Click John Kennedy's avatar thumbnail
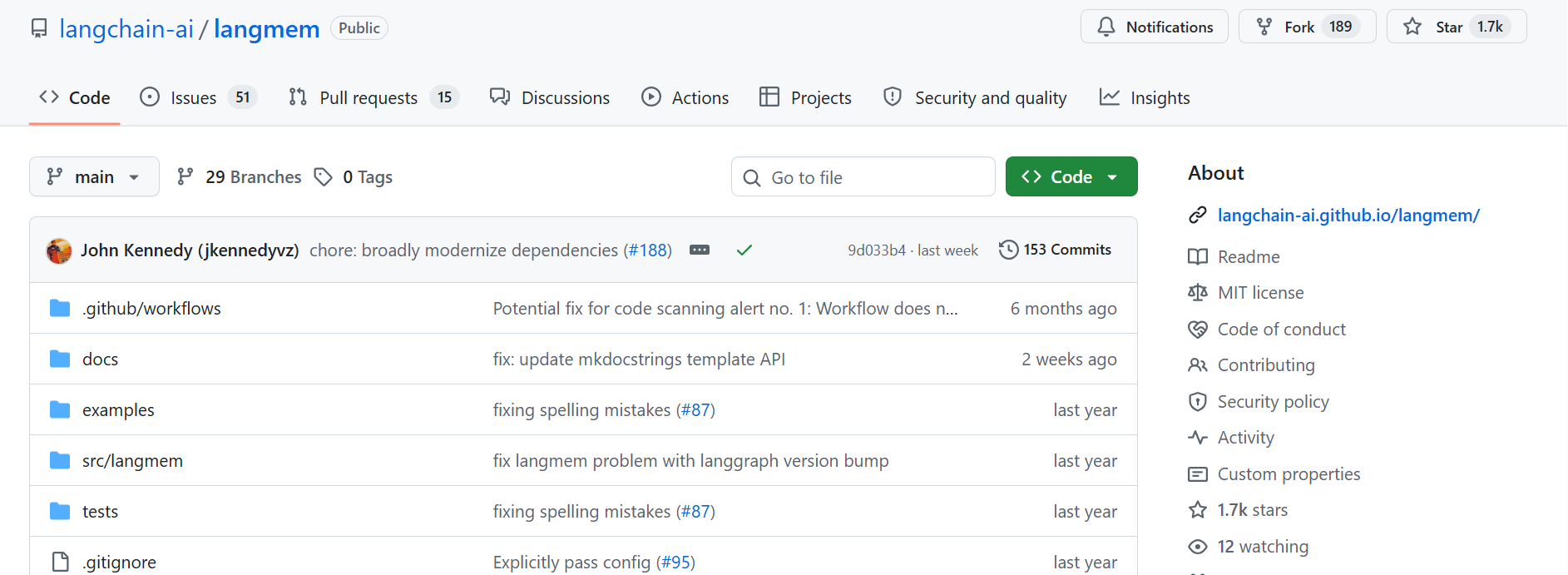 point(59,250)
